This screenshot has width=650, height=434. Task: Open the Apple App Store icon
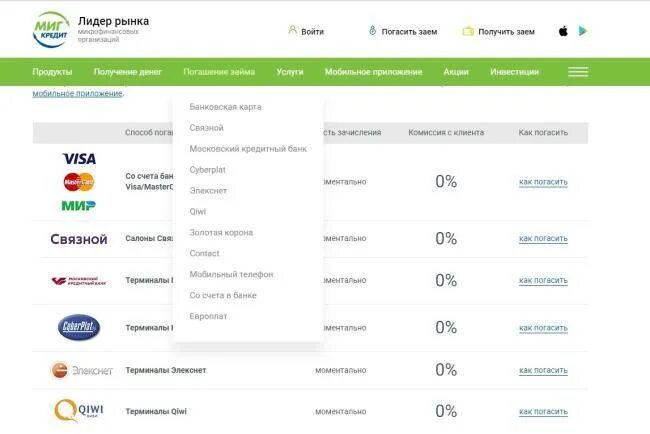563,31
